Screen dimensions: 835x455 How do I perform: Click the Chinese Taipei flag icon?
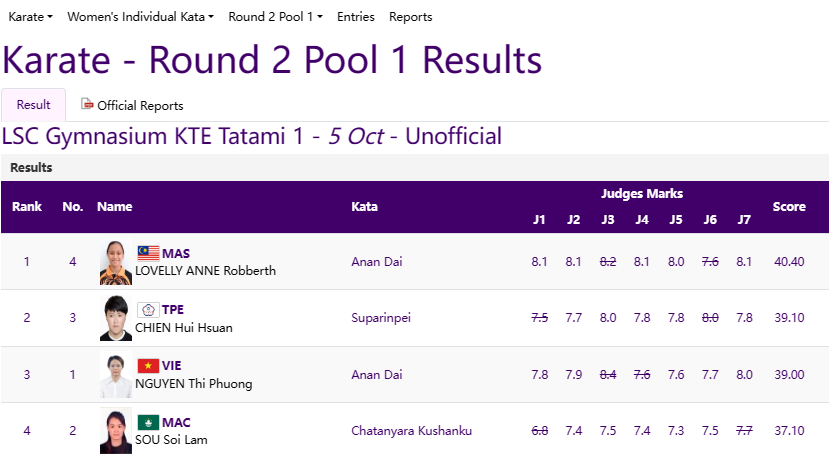point(148,310)
